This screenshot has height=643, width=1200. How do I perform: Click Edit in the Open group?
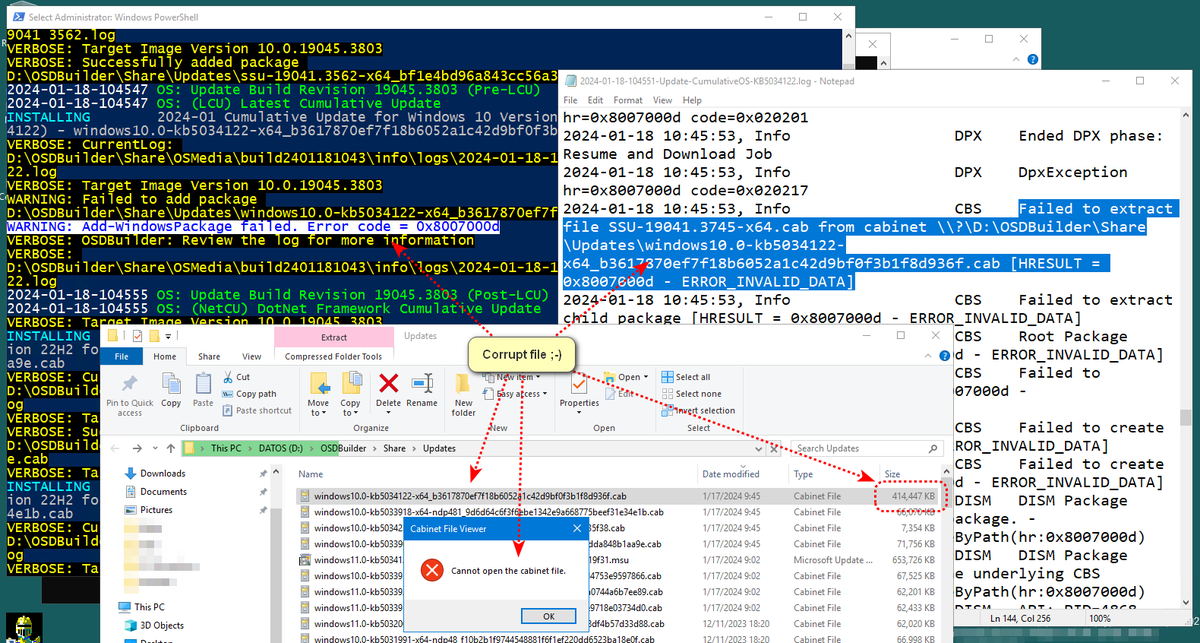pos(621,394)
